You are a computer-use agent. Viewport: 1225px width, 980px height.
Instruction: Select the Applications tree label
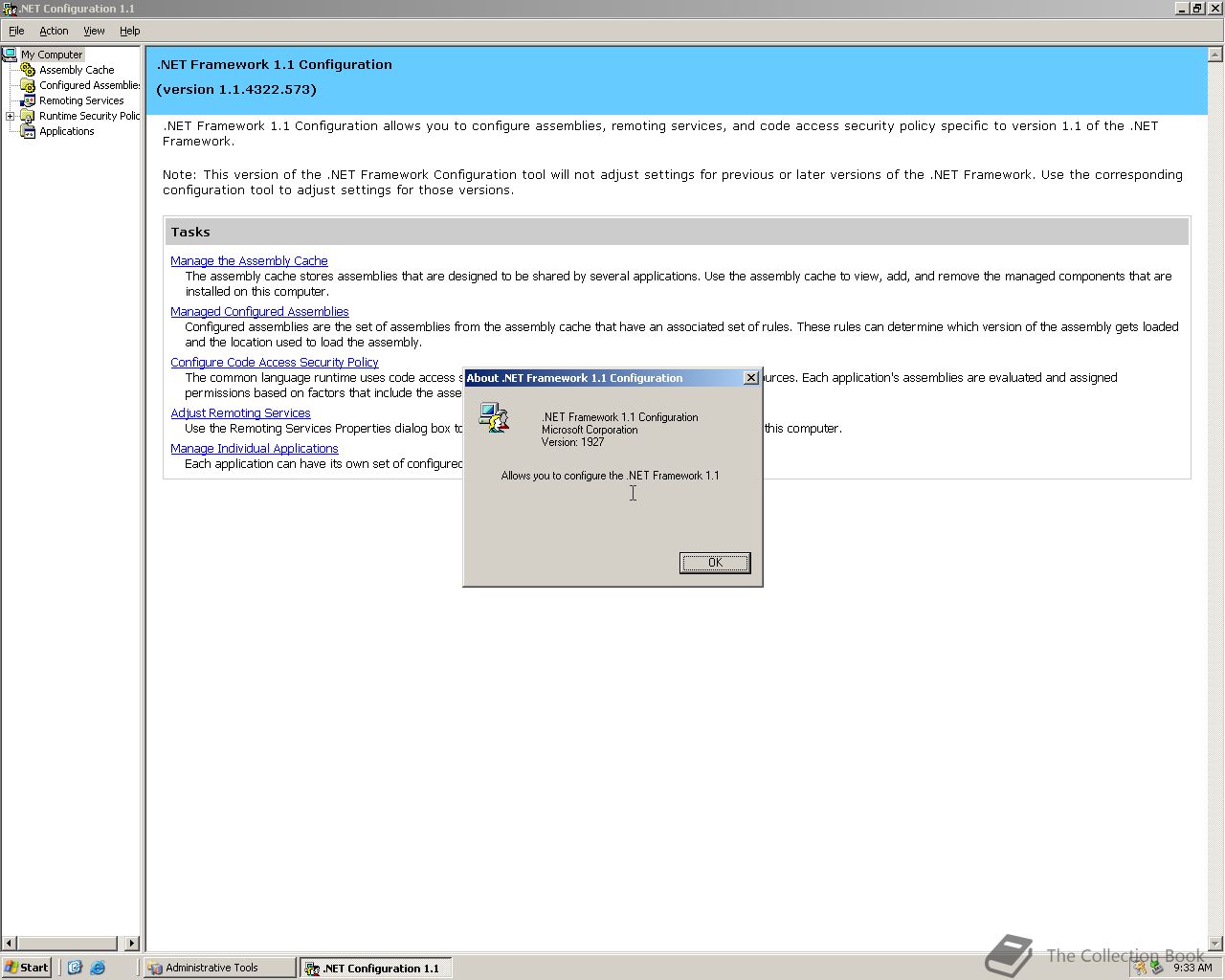coord(67,131)
